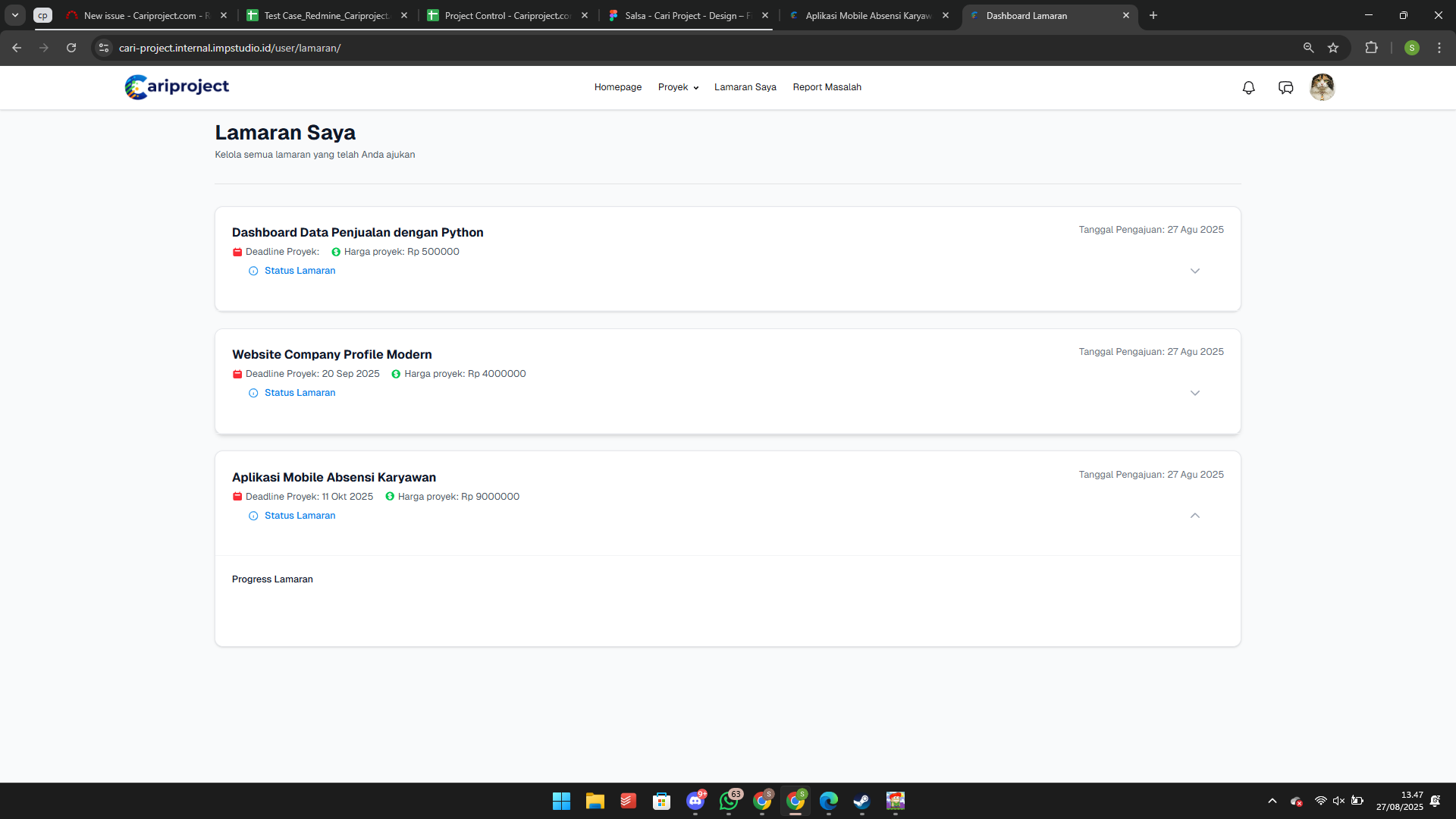The image size is (1456, 819).
Task: Click the Cariproject logo
Action: pyautogui.click(x=177, y=86)
